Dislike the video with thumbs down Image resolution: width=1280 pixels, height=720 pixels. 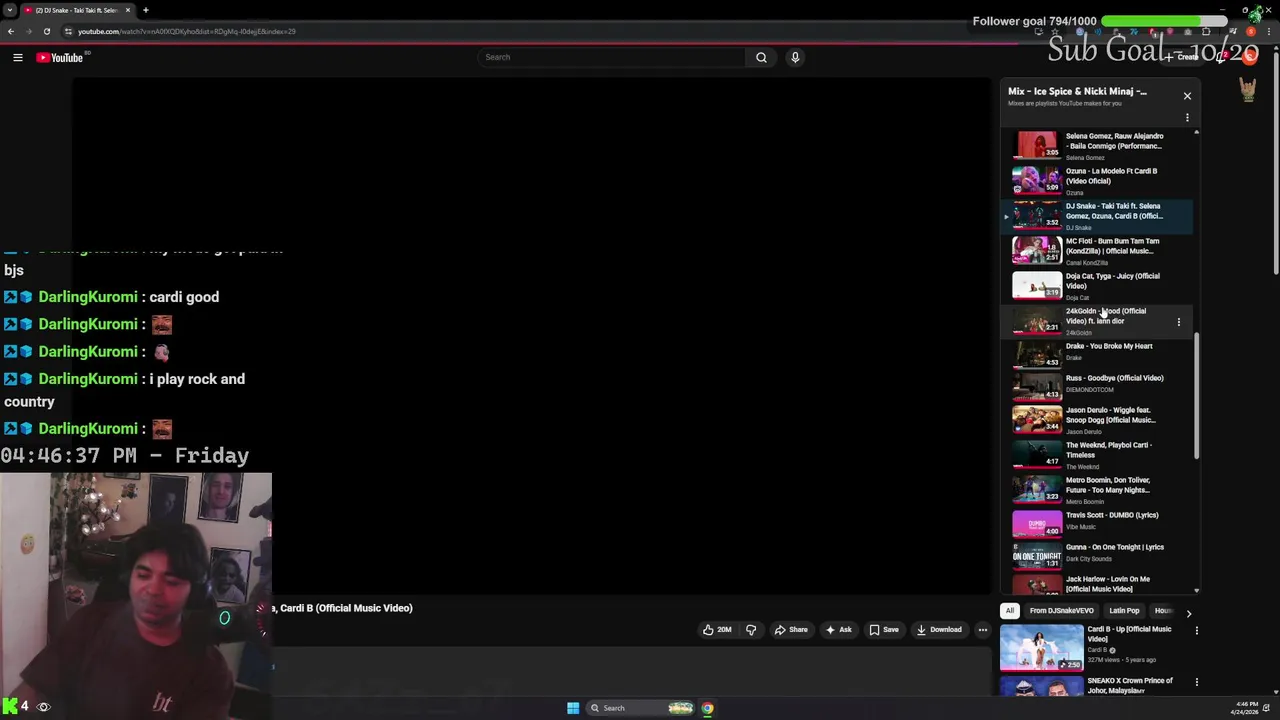751,630
